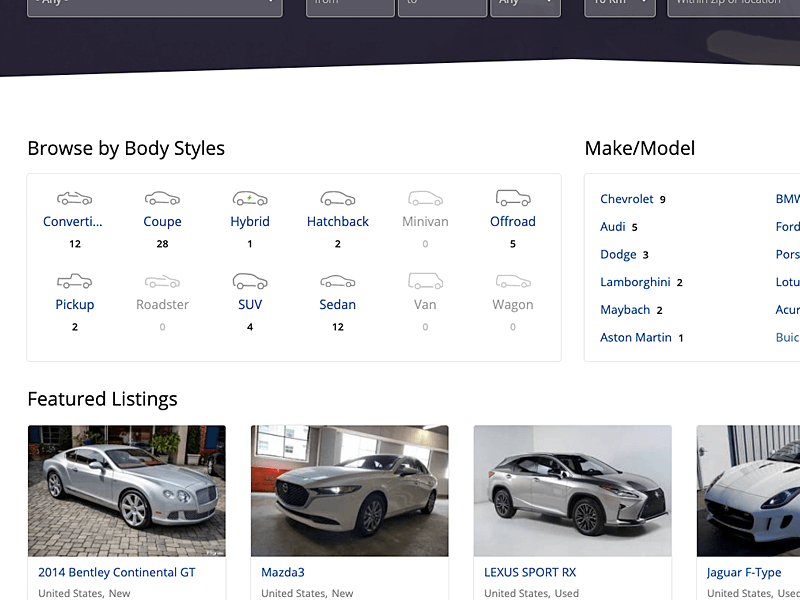The width and height of the screenshot is (800, 600).
Task: Open the Jaguar F-Type car photo
Action: (x=748, y=491)
